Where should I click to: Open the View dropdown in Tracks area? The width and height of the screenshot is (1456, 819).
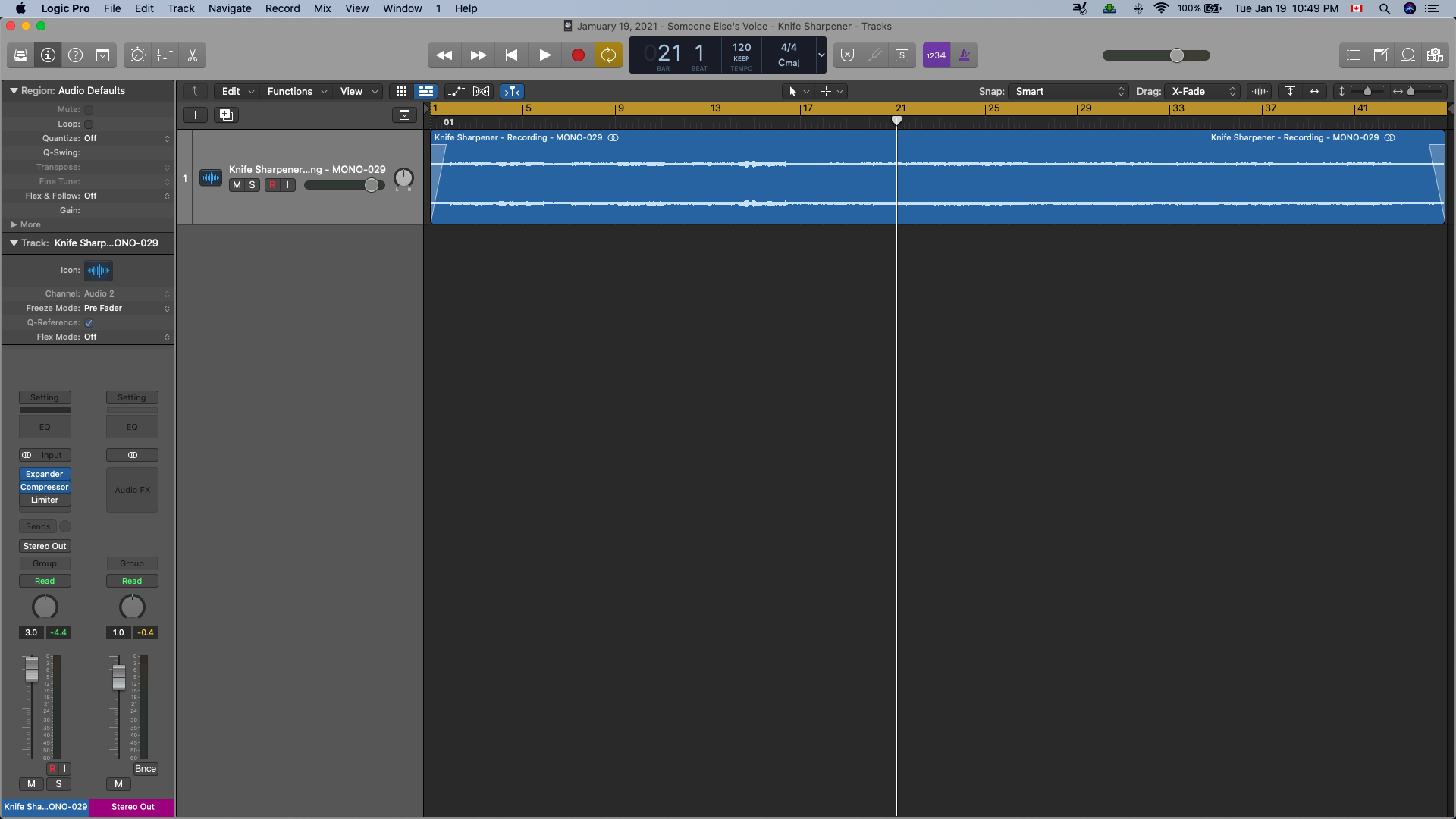click(358, 92)
